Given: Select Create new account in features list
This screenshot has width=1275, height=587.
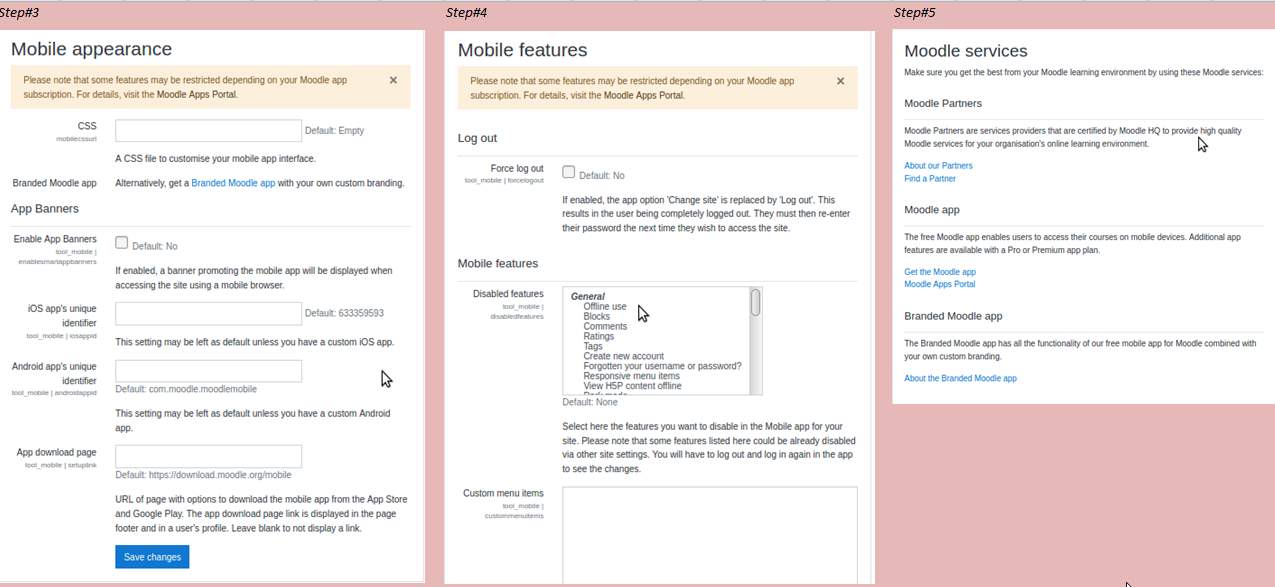Looking at the screenshot, I should tap(623, 357).
